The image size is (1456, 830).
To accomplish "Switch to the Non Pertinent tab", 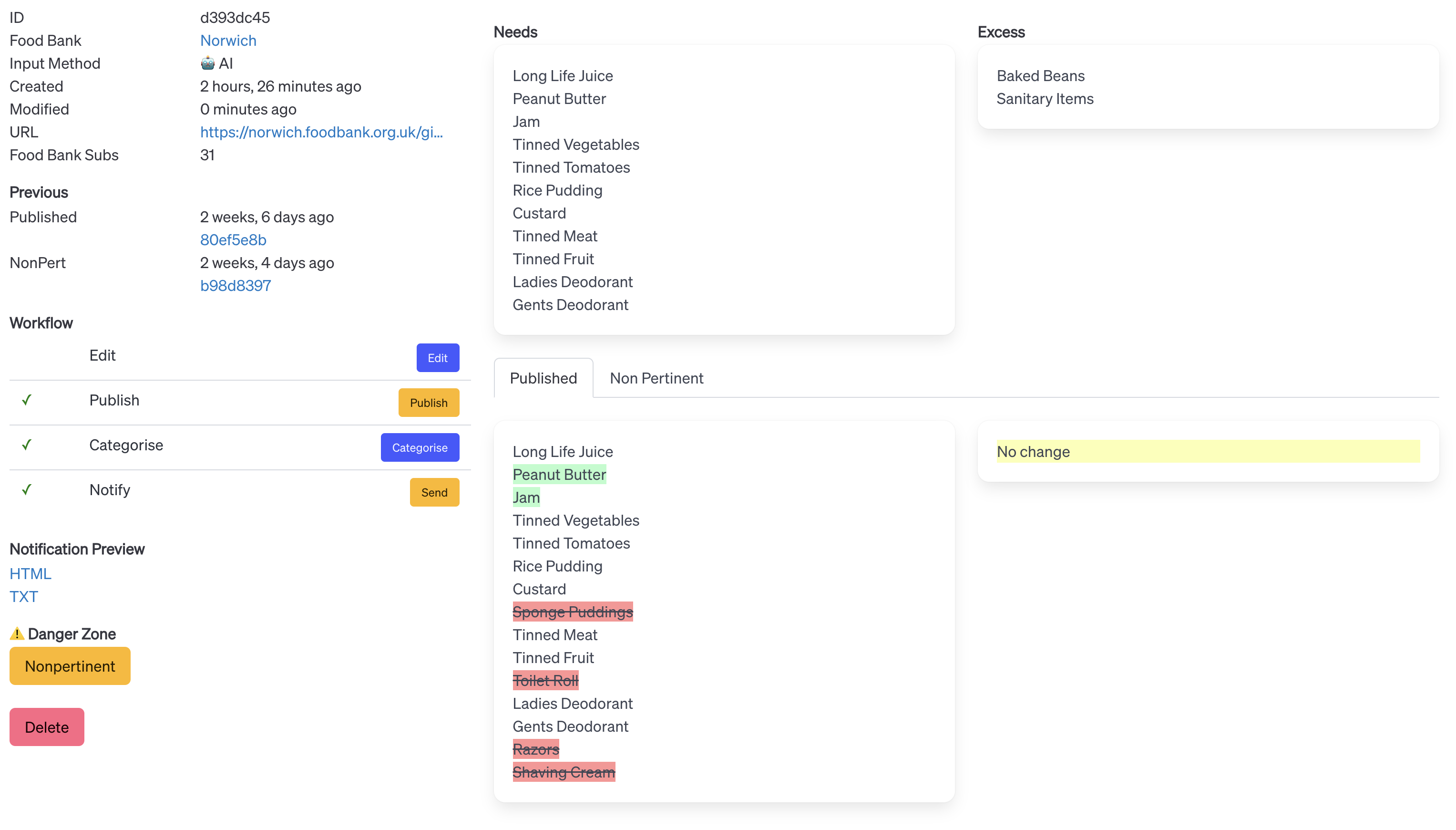I will point(656,378).
